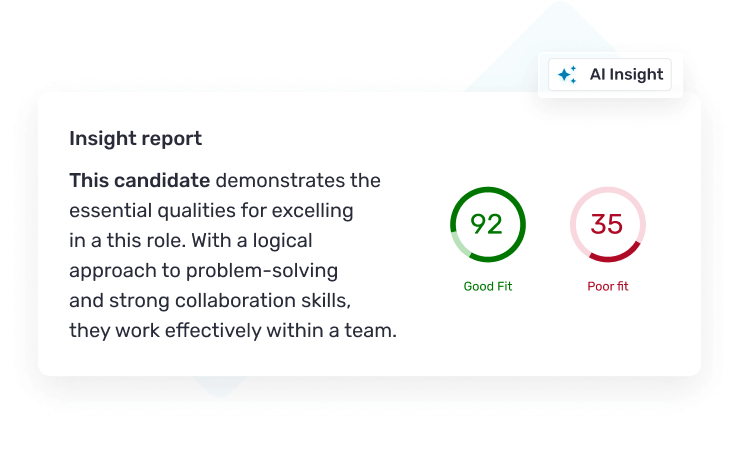Click the line "essential qualities for excelling"
The image size is (739, 468).
click(211, 211)
